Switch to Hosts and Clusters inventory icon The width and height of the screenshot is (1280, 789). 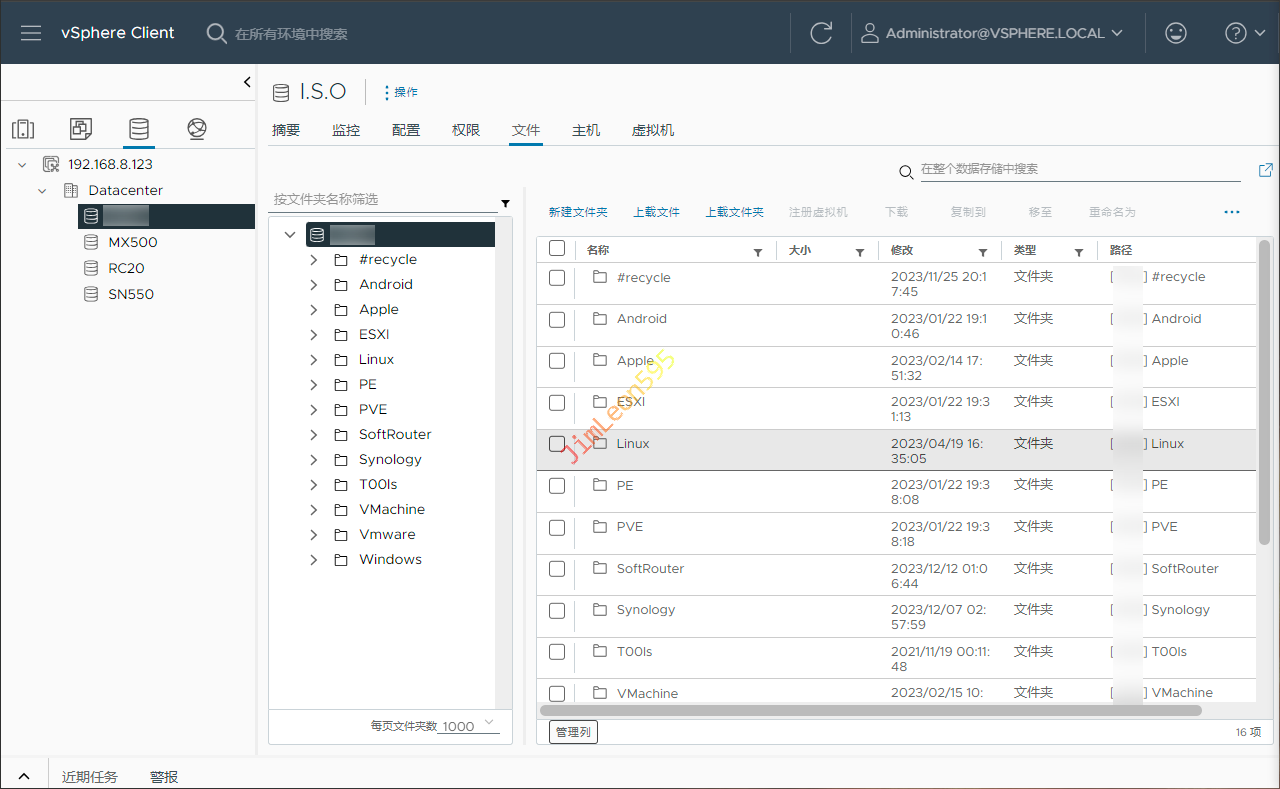point(23,129)
